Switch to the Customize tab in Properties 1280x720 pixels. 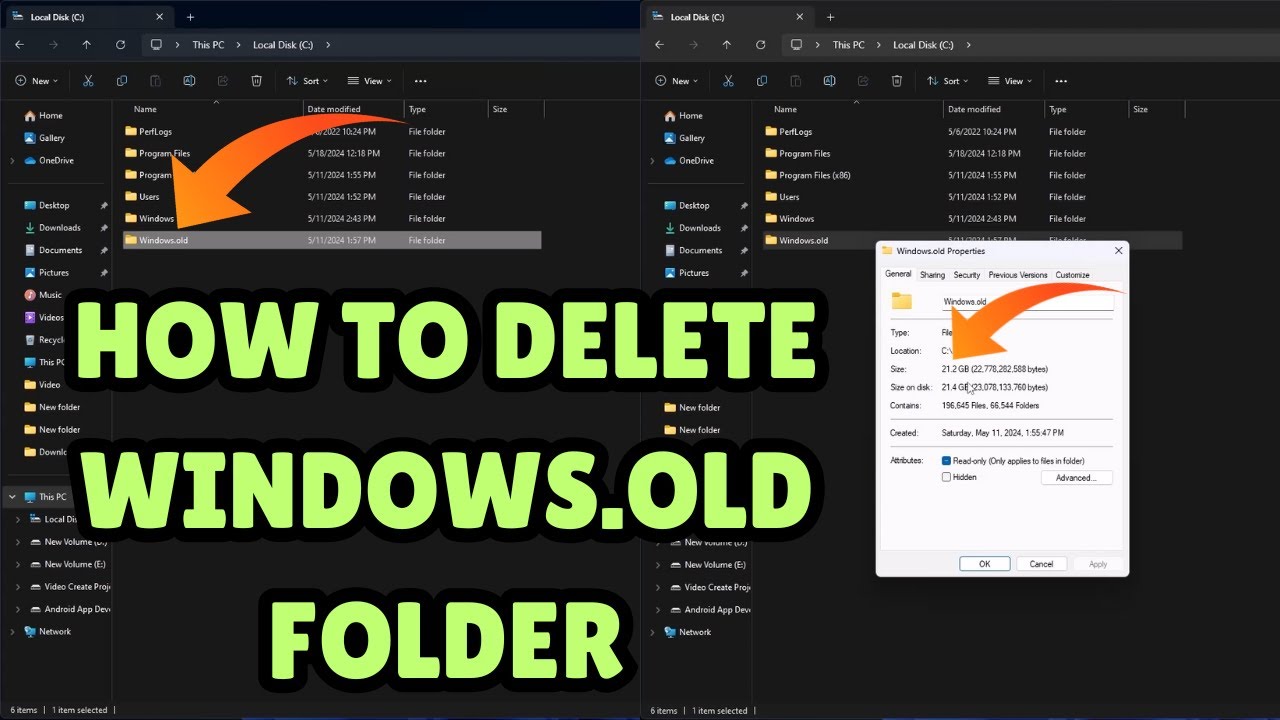pos(1072,275)
